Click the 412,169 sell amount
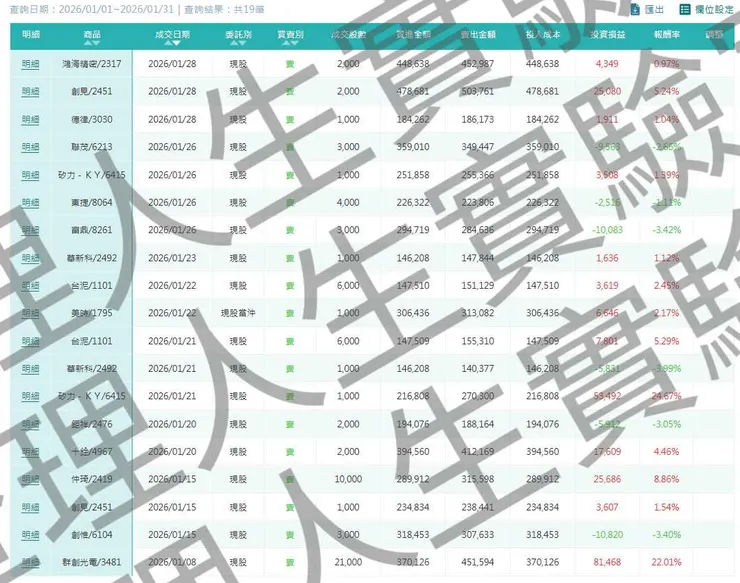Image resolution: width=740 pixels, height=583 pixels. (478, 452)
